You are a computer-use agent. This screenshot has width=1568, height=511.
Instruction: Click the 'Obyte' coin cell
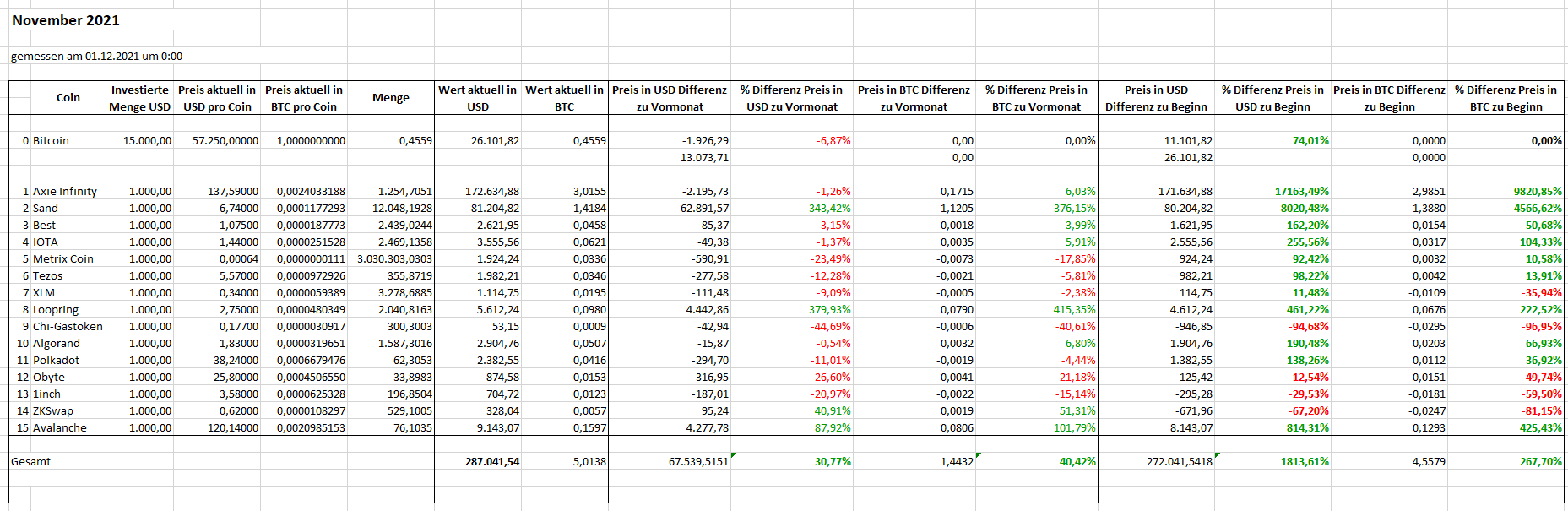[49, 378]
